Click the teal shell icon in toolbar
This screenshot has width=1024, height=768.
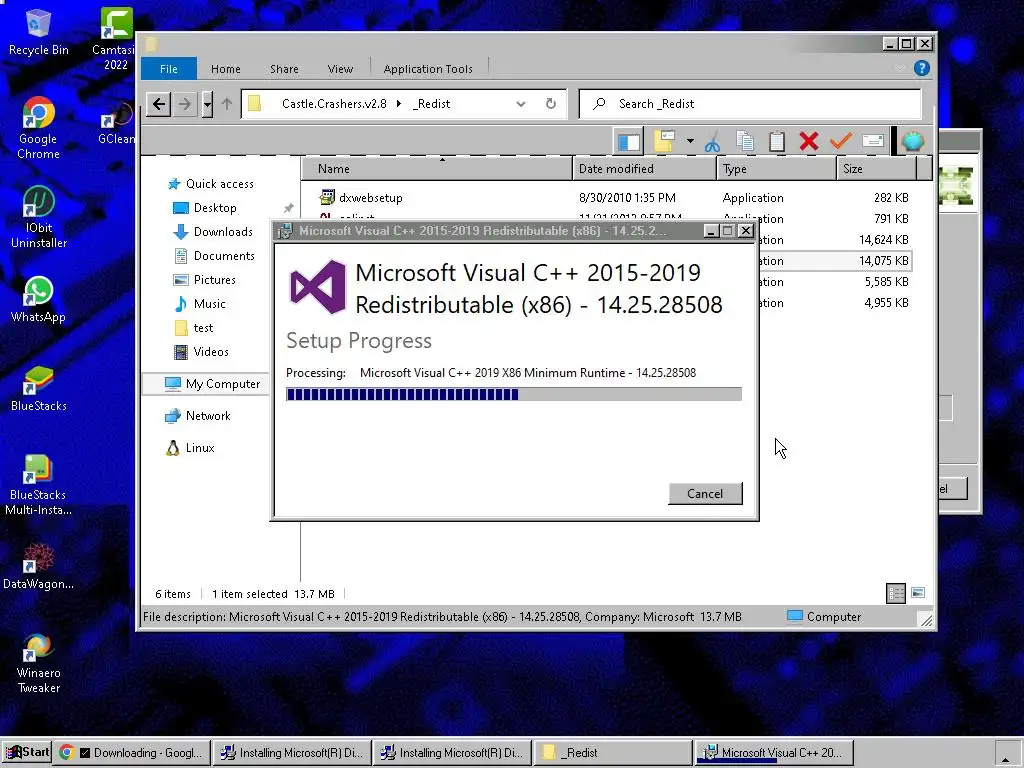click(913, 141)
